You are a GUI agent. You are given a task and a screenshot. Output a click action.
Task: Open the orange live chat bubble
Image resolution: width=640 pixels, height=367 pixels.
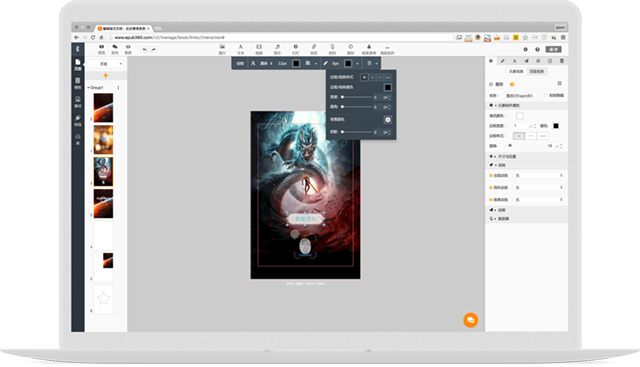(471, 320)
